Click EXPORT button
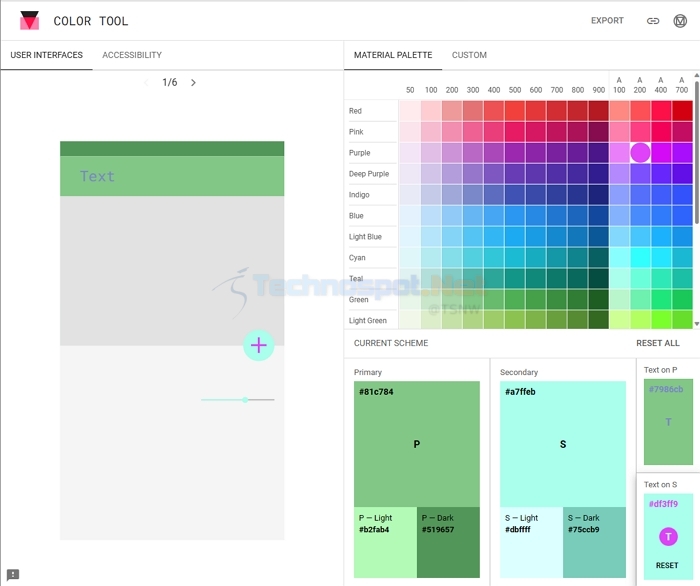Viewport: 700px width, 586px height. click(x=607, y=21)
